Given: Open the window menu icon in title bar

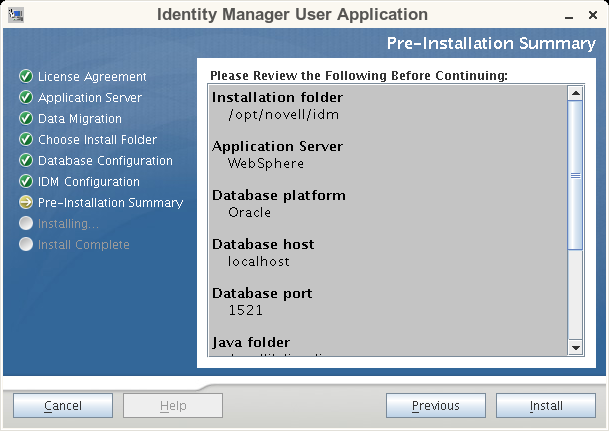Looking at the screenshot, I should (16, 15).
